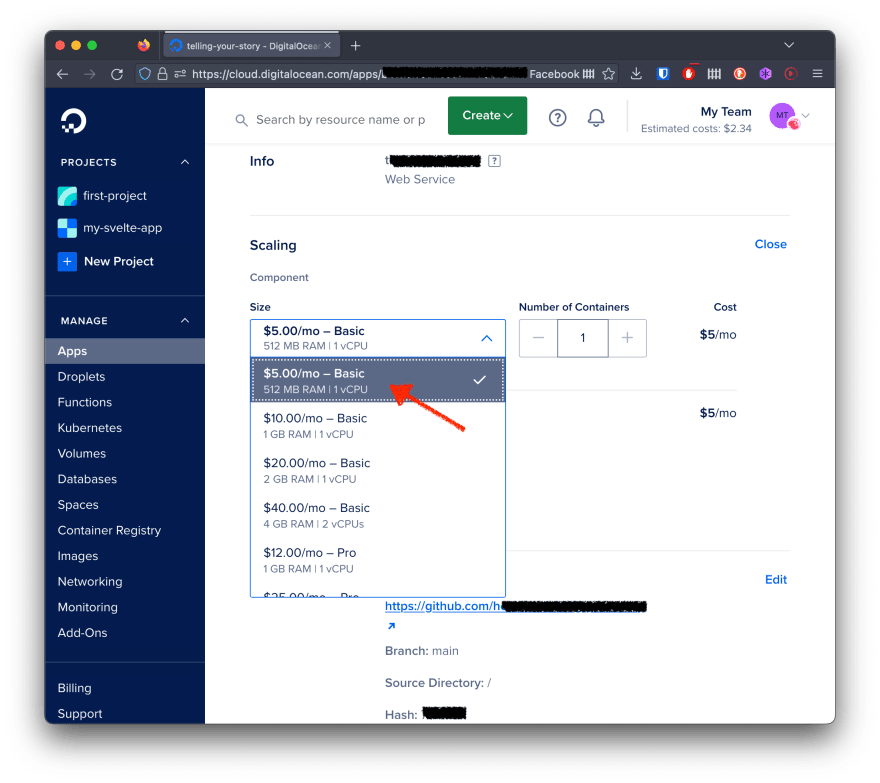Viewport: 880px width, 783px height.
Task: Click the MT user avatar
Action: 783,116
